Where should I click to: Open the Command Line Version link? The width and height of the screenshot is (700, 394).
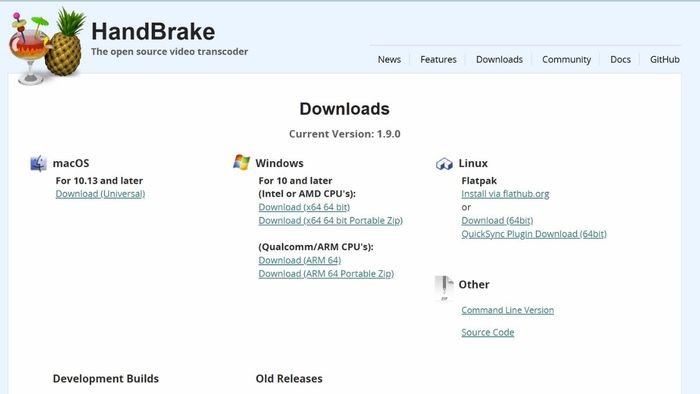(x=508, y=310)
